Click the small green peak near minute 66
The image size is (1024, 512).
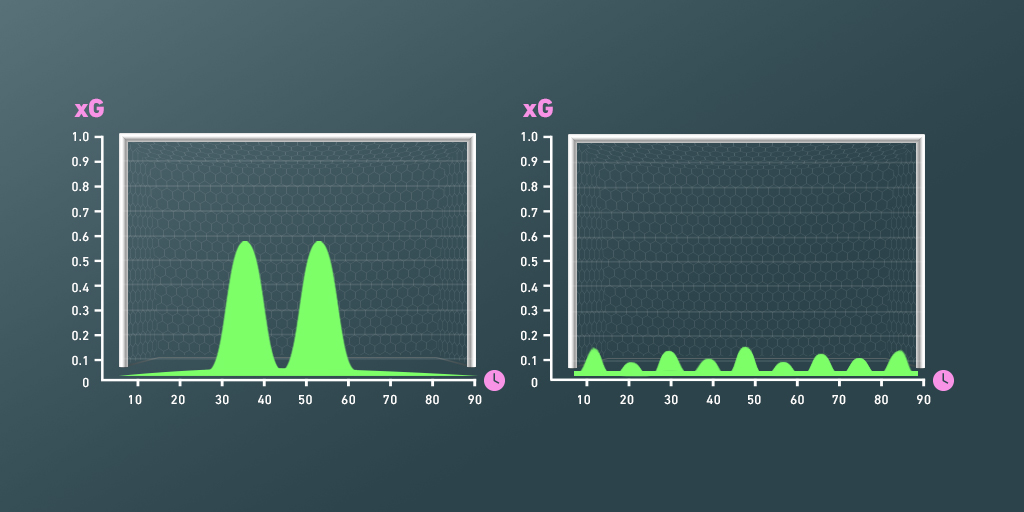[821, 364]
